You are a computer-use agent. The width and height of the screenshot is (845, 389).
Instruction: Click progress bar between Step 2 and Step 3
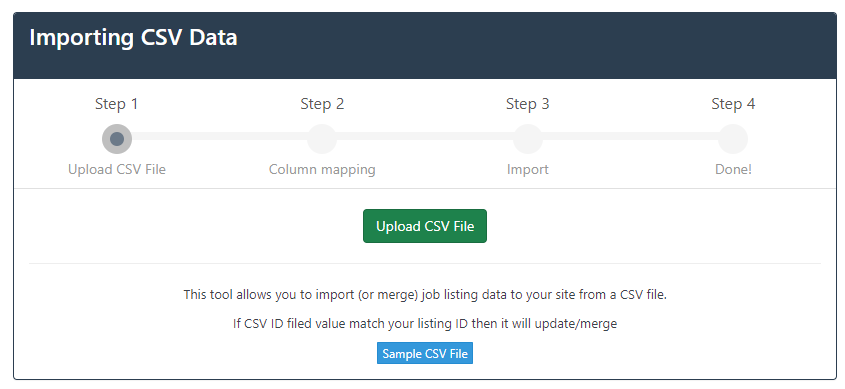coord(425,136)
